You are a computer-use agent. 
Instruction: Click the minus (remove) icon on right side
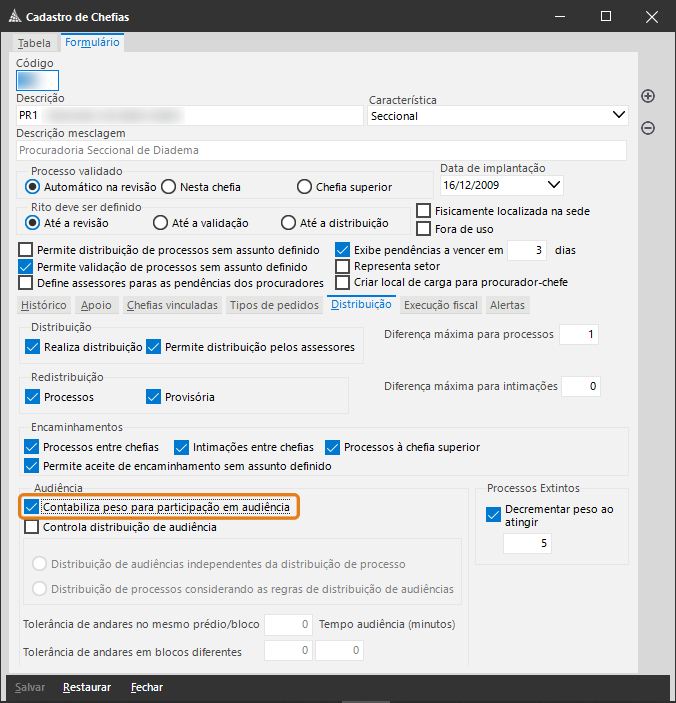coord(648,128)
